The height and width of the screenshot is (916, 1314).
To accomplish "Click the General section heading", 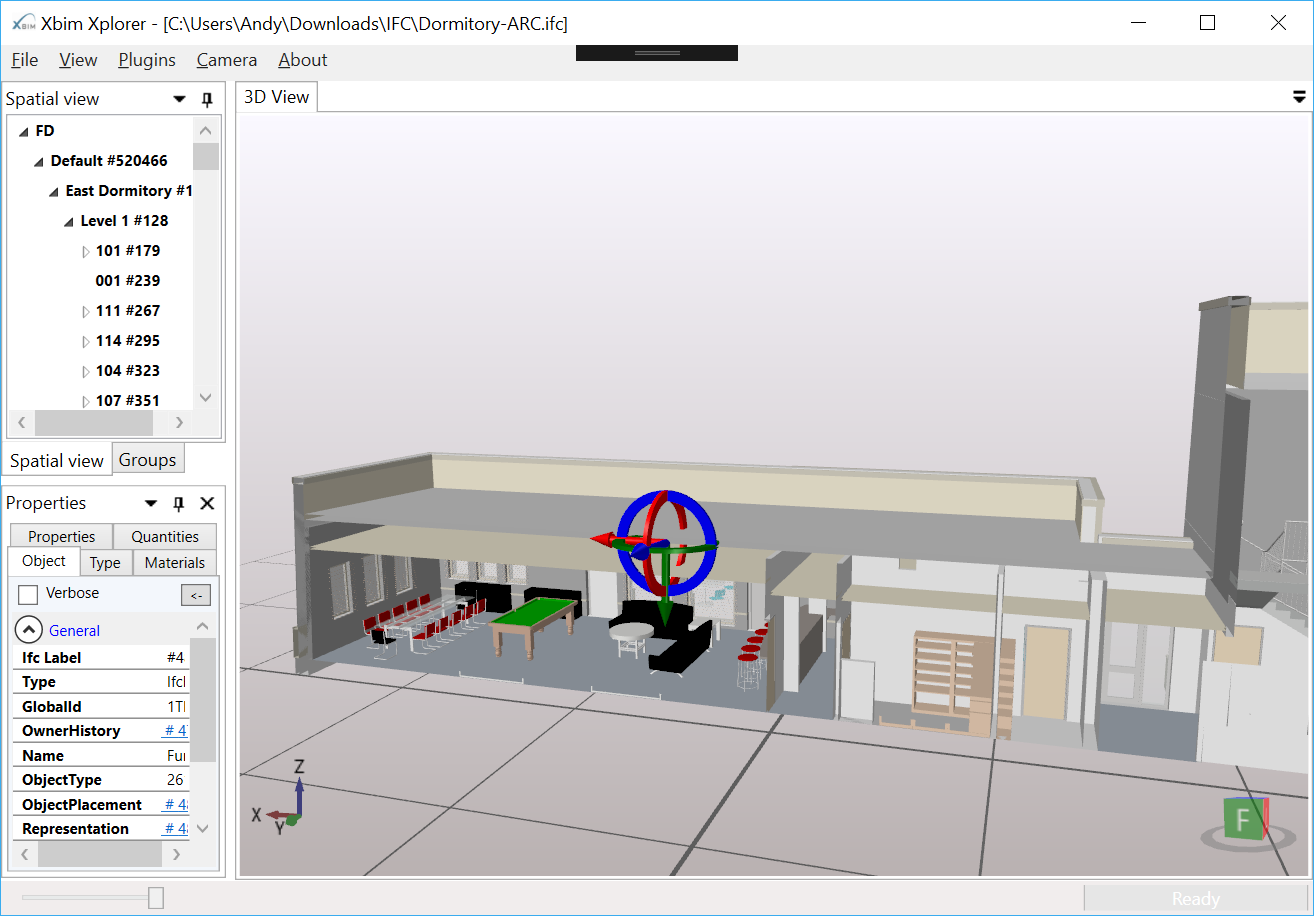I will pyautogui.click(x=74, y=631).
